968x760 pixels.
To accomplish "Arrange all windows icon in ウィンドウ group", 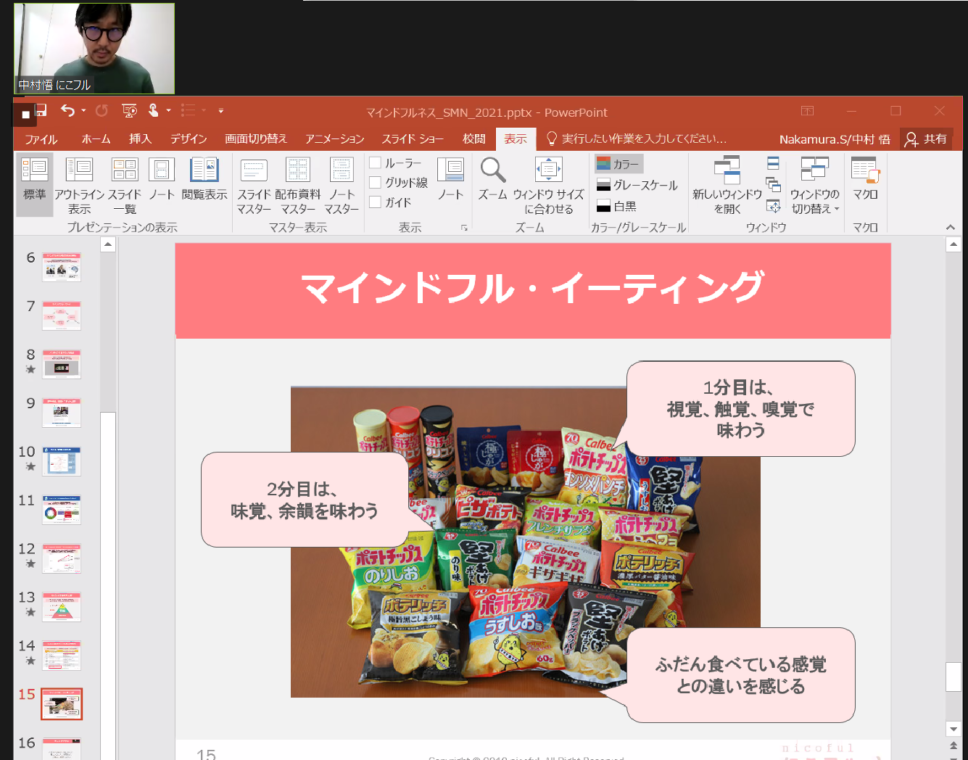I will [773, 163].
